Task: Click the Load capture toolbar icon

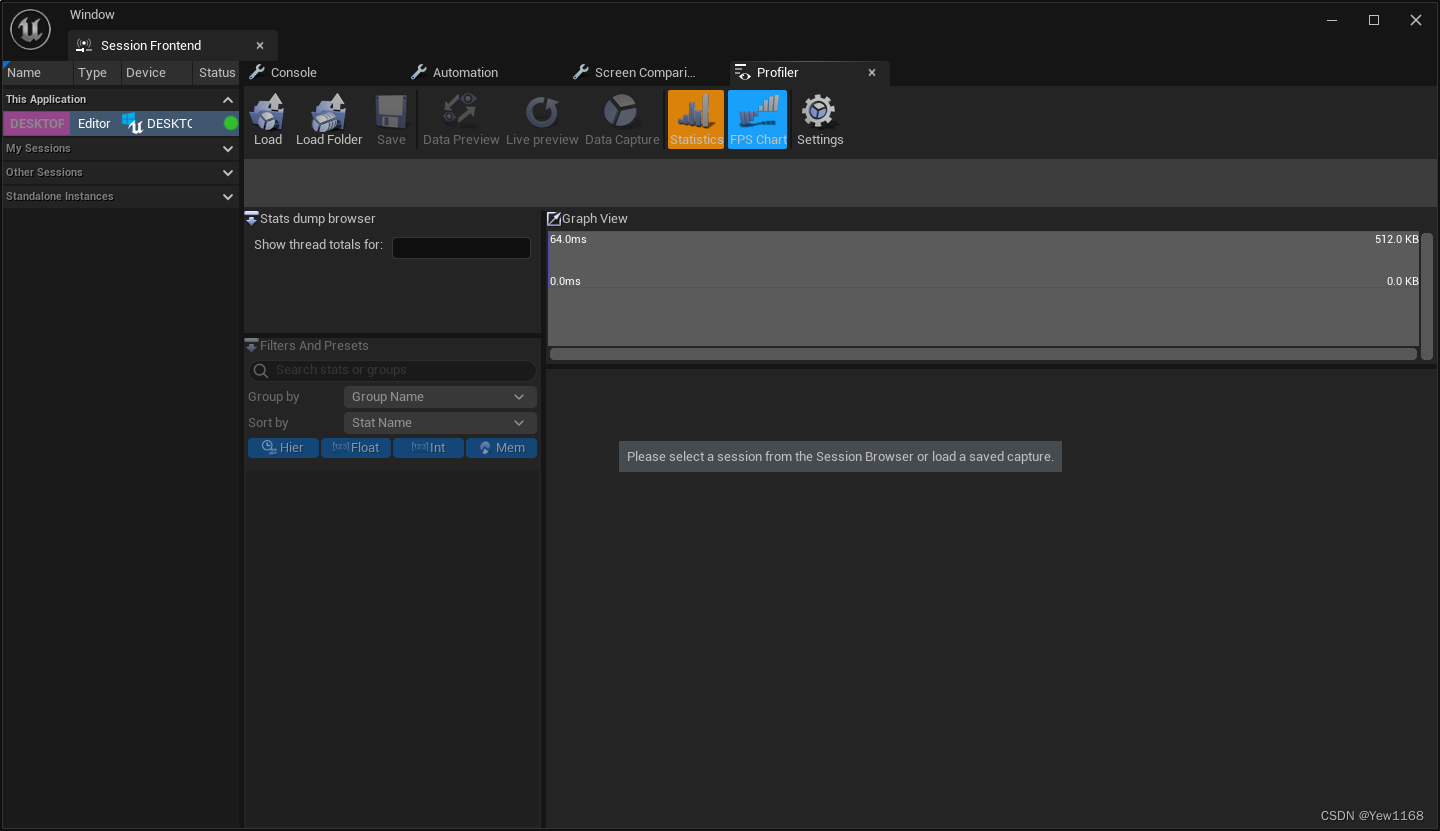Action: click(268, 112)
